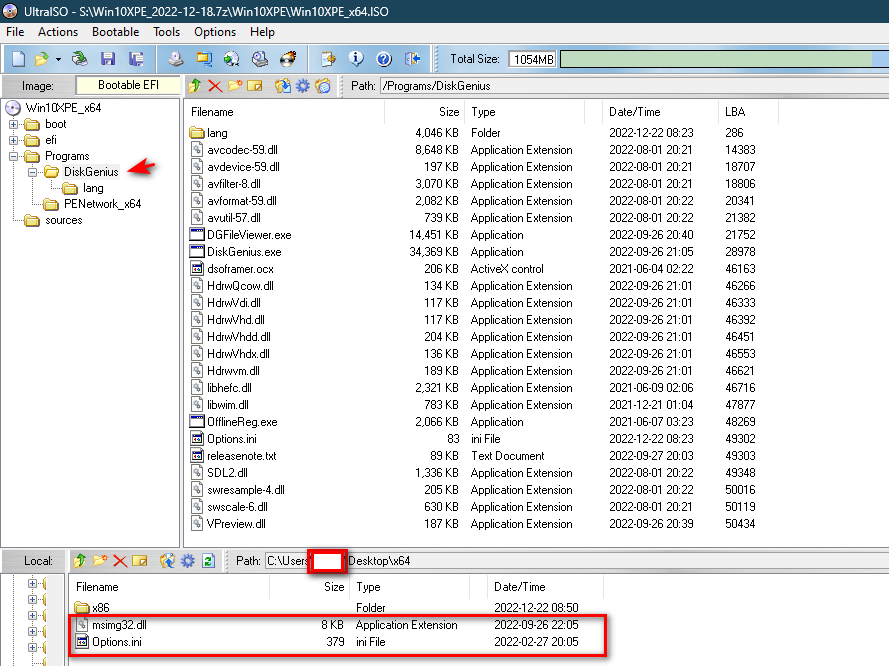Open the Bootable menu

point(116,32)
